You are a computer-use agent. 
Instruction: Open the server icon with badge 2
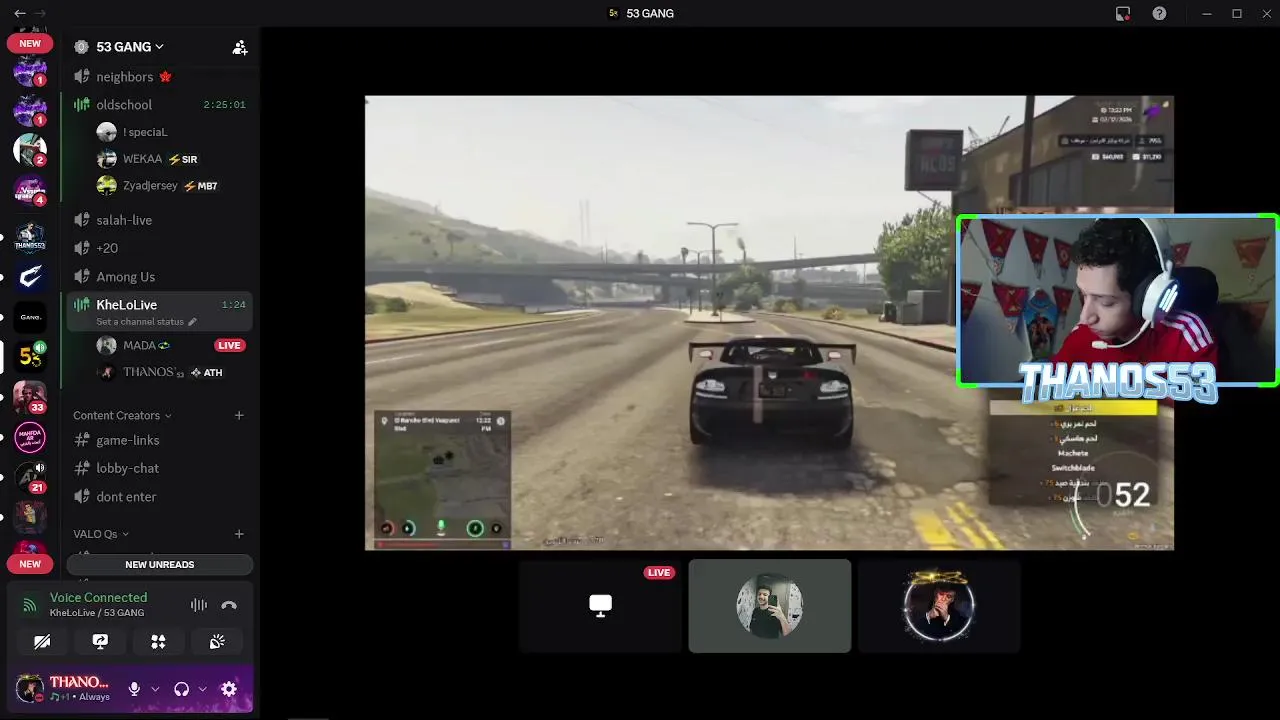pyautogui.click(x=30, y=150)
